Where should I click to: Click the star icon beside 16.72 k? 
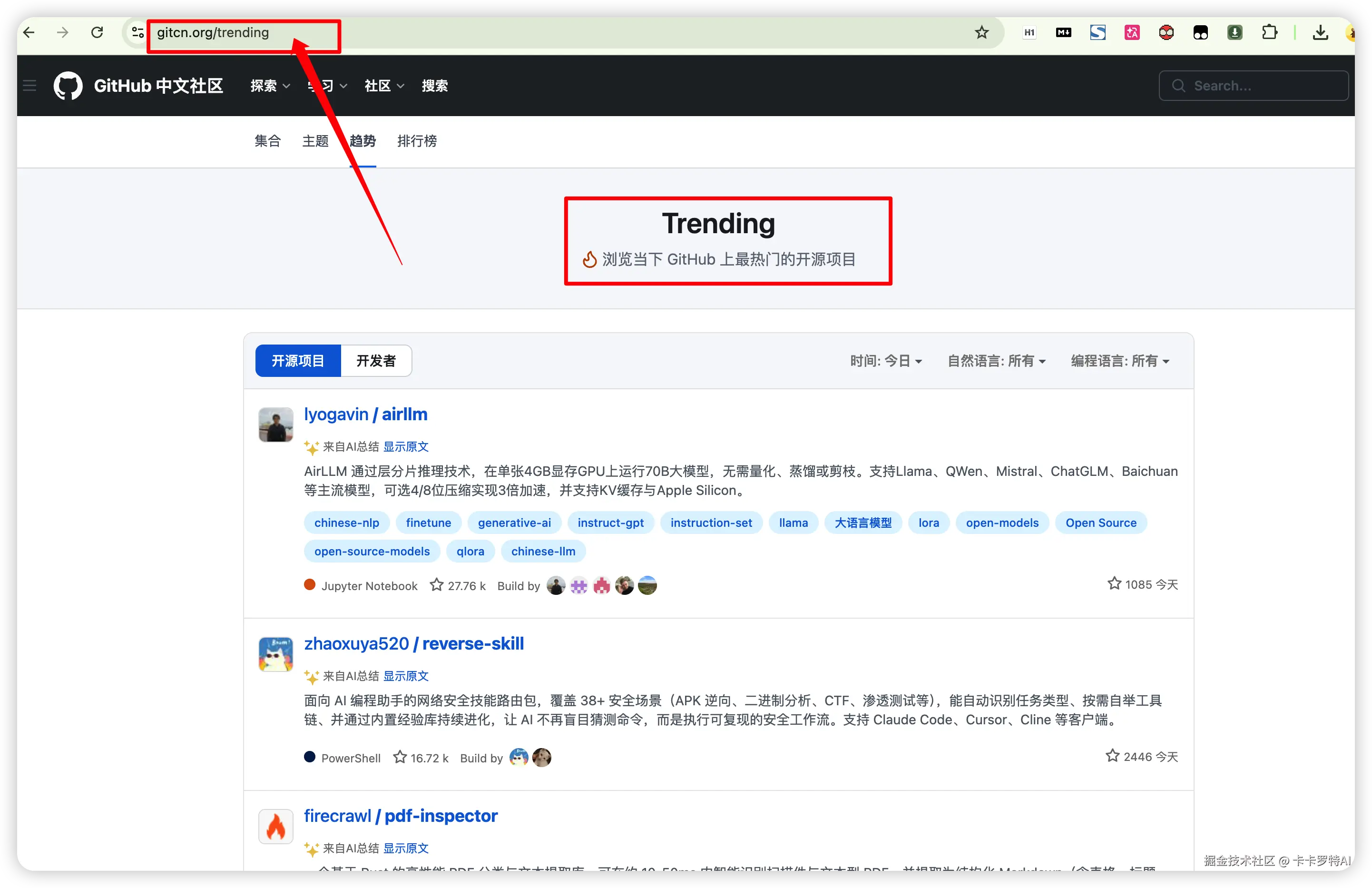point(400,757)
